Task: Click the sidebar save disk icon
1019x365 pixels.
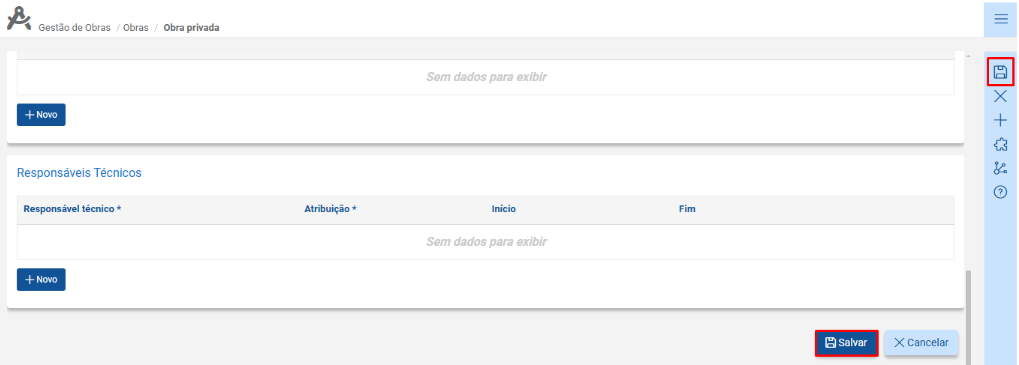Action: (1001, 72)
